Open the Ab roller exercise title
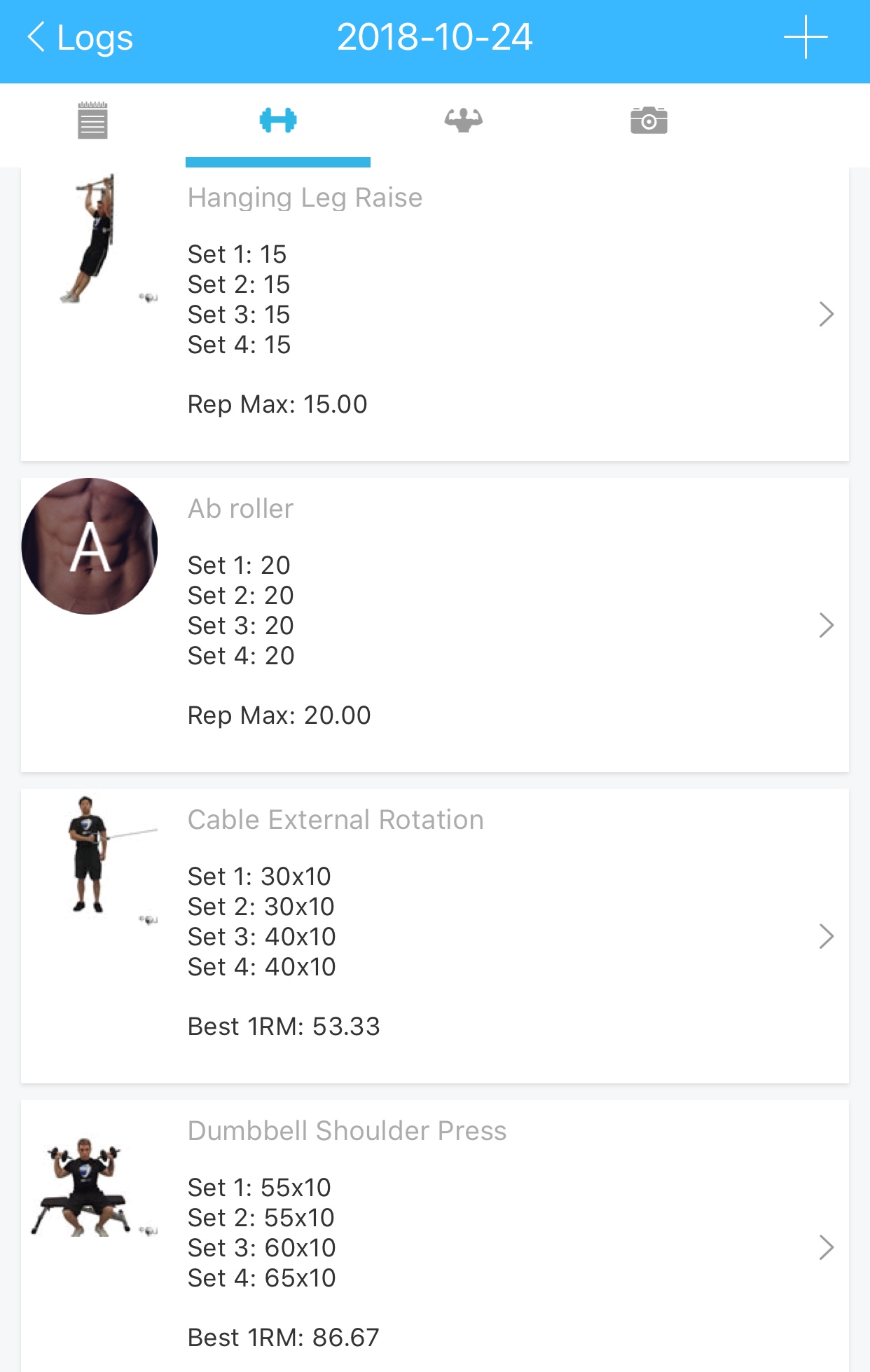This screenshot has width=870, height=1372. 240,509
